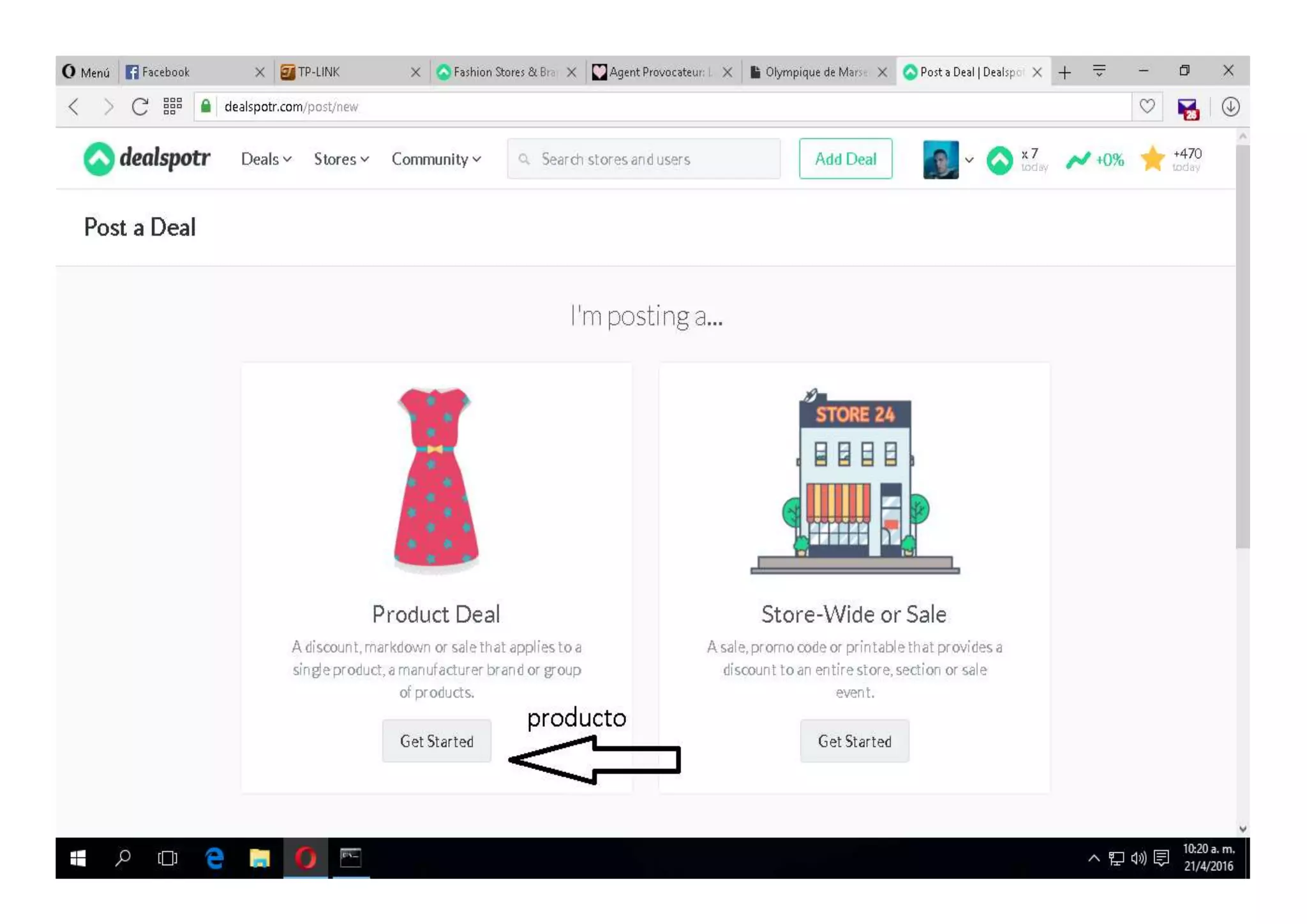Viewport: 1307px width, 924px height.
Task: Open the mail extension icon
Action: pyautogui.click(x=1188, y=108)
